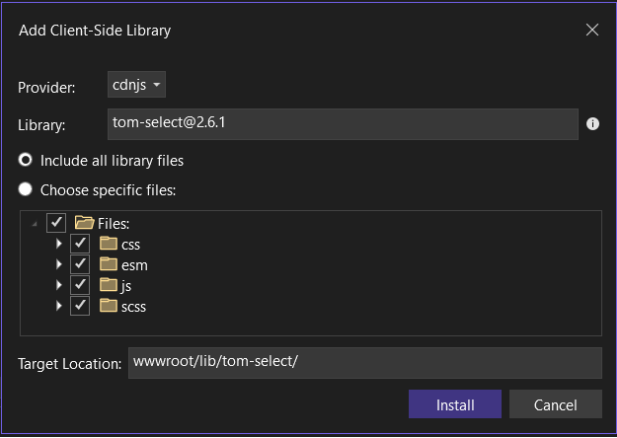Open the Provider dropdown showing cdnjs
The width and height of the screenshot is (617, 438).
[x=137, y=85]
